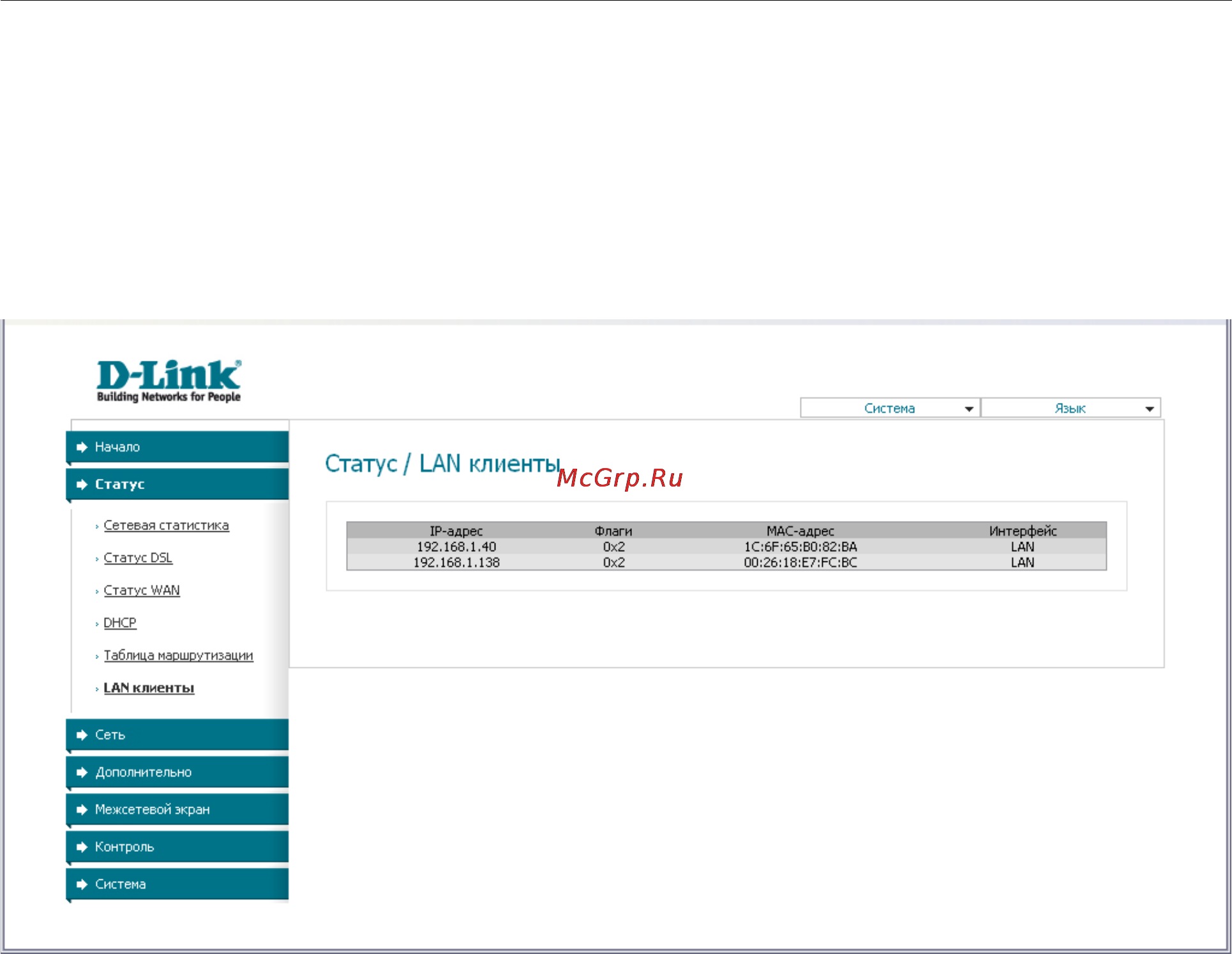Click the arrow icon beside Начало
The image size is (1232, 954).
pyautogui.click(x=82, y=447)
